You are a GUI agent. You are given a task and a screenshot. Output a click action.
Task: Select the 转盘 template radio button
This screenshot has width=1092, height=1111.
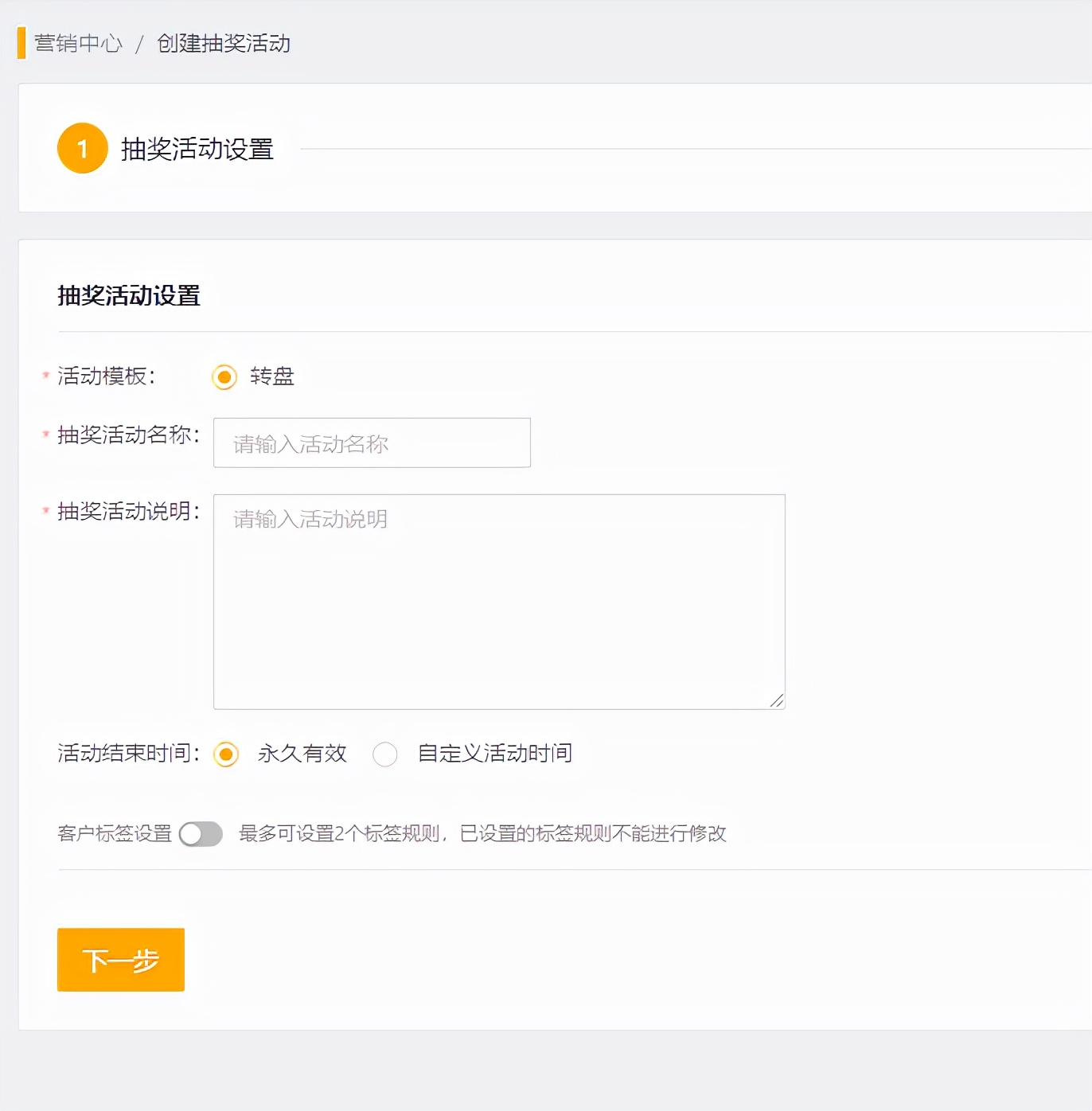224,378
